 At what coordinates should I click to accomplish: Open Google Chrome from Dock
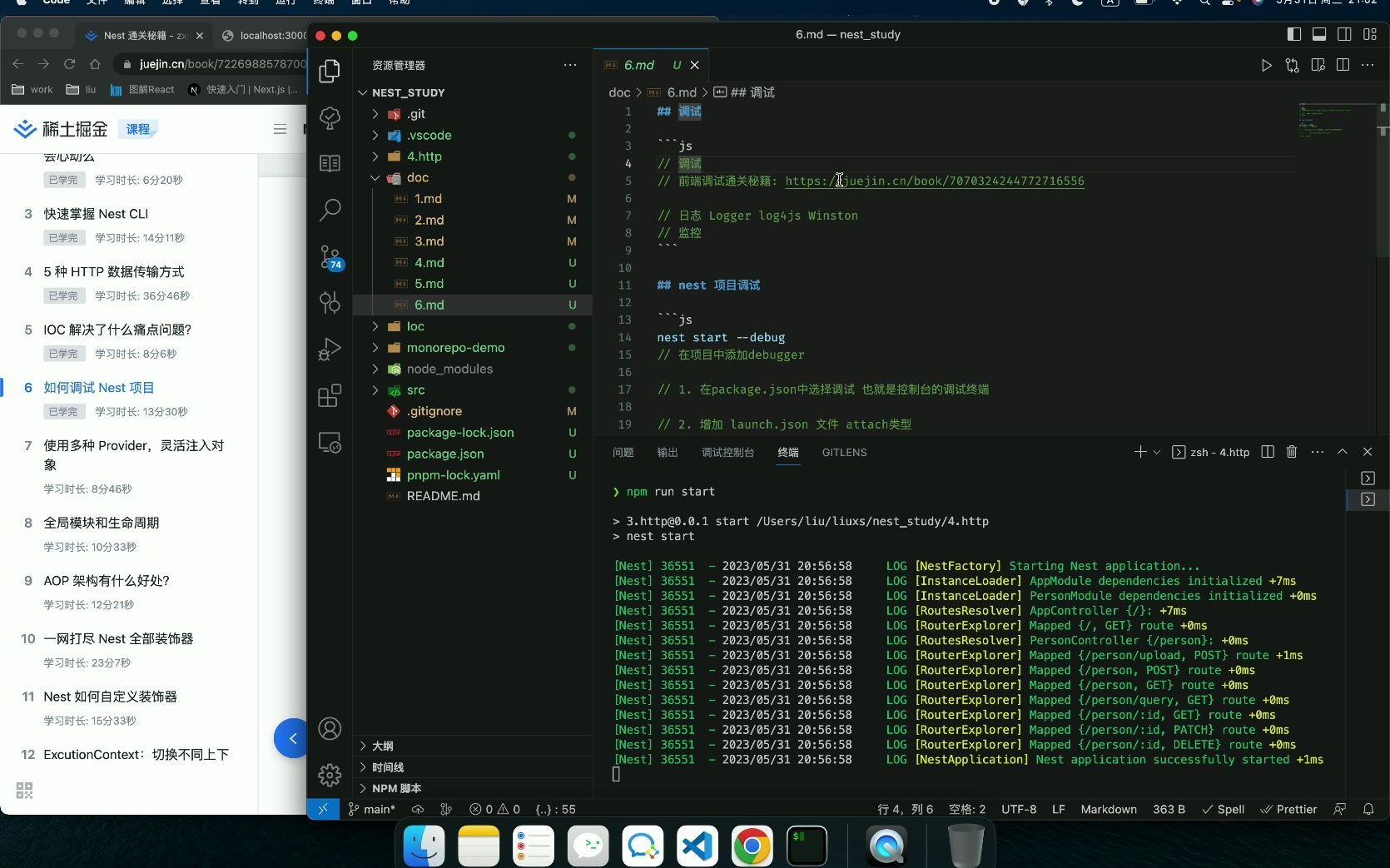click(x=752, y=846)
